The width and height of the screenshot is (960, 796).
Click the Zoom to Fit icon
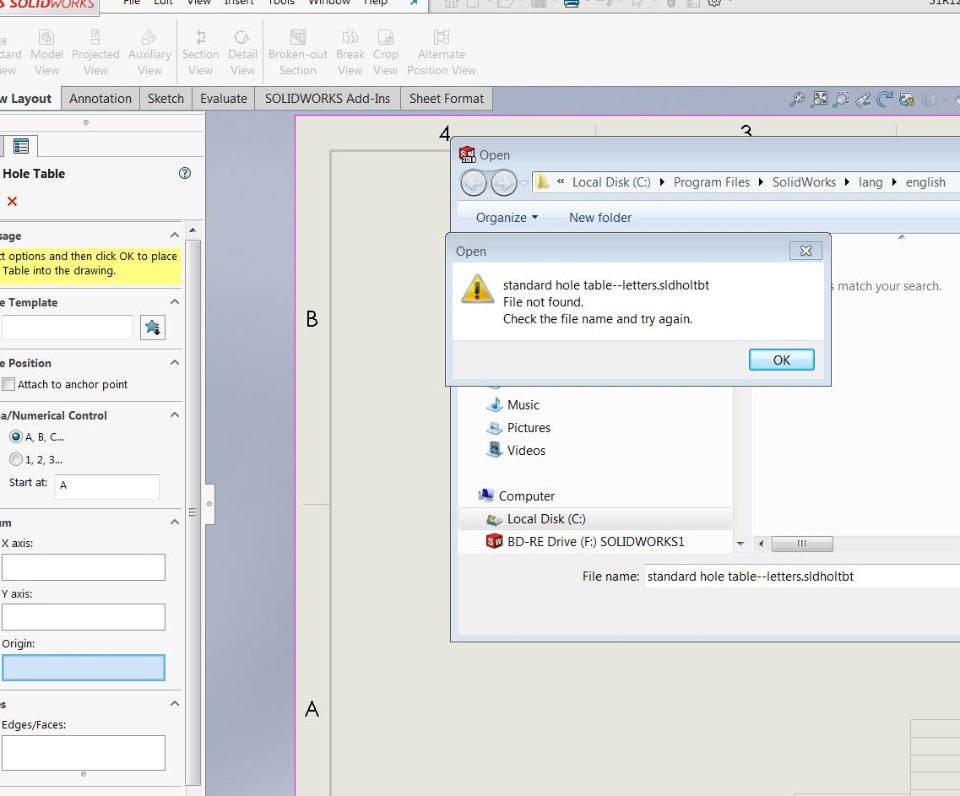[x=797, y=99]
